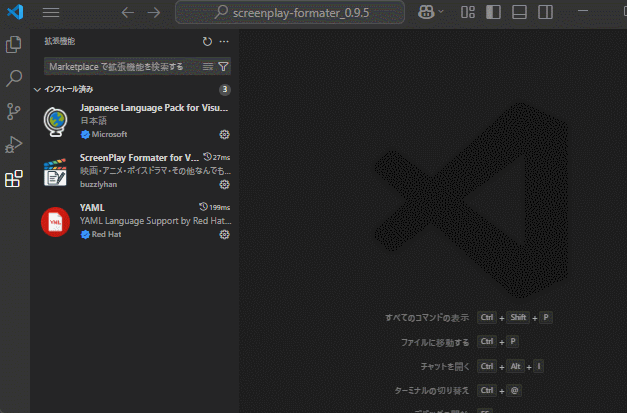Screen dimensions: 627x413
Task: Minimize the VS Code window
Action: [583, 11]
